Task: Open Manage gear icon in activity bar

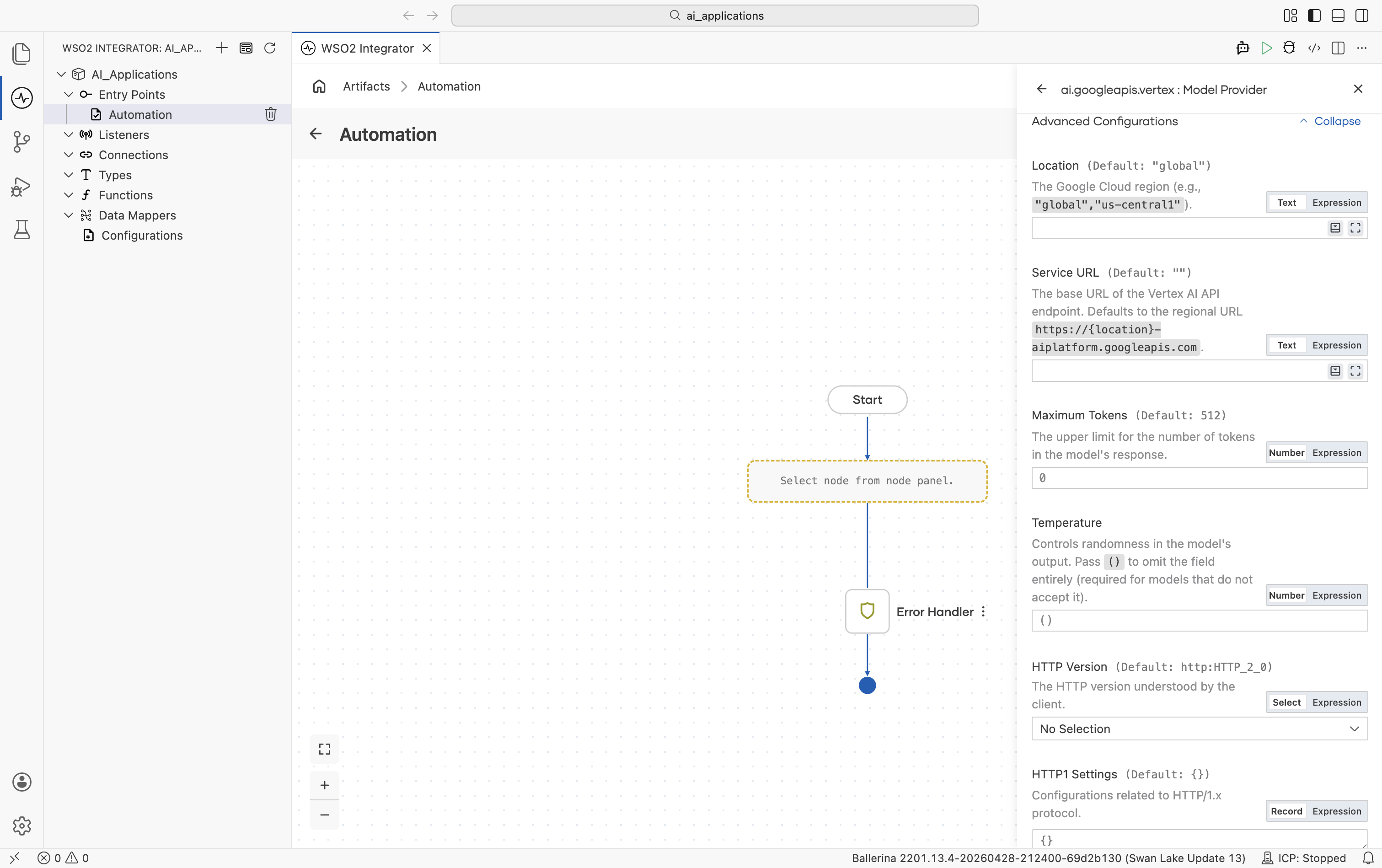Action: 22,825
